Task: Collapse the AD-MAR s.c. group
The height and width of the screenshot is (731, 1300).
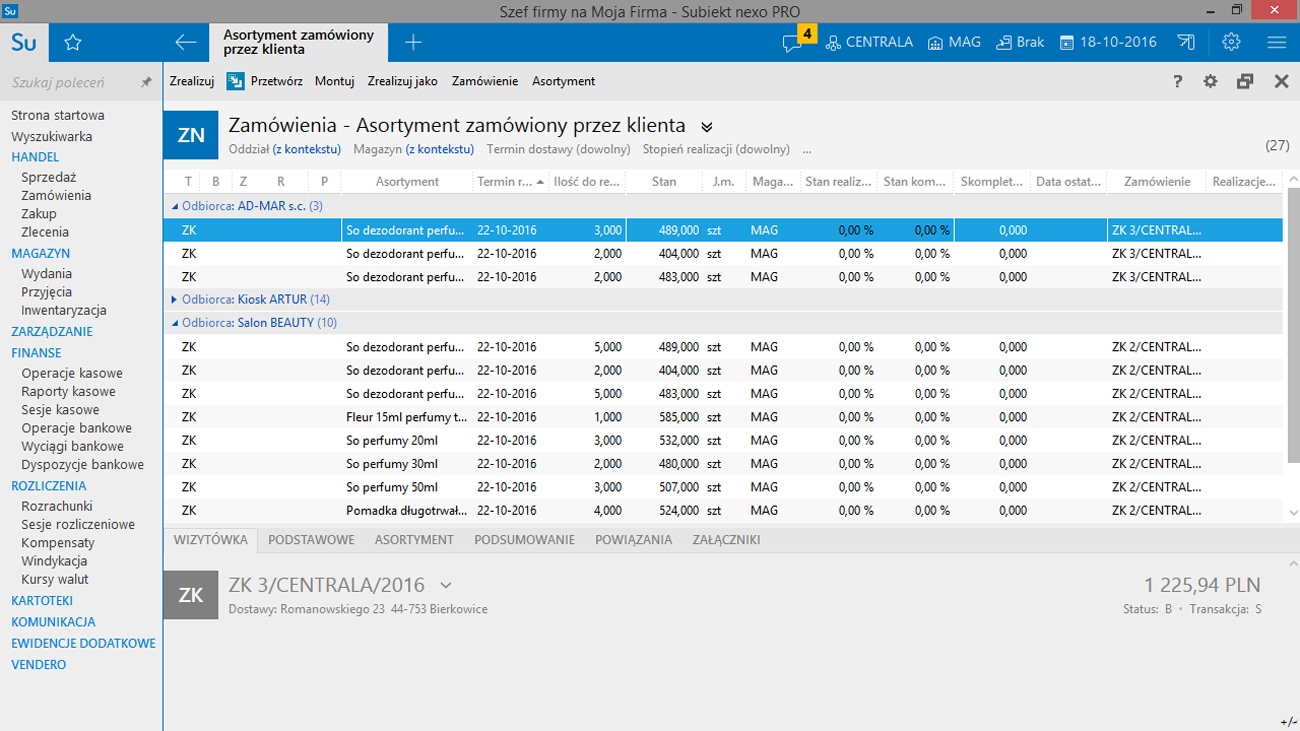Action: pos(175,206)
